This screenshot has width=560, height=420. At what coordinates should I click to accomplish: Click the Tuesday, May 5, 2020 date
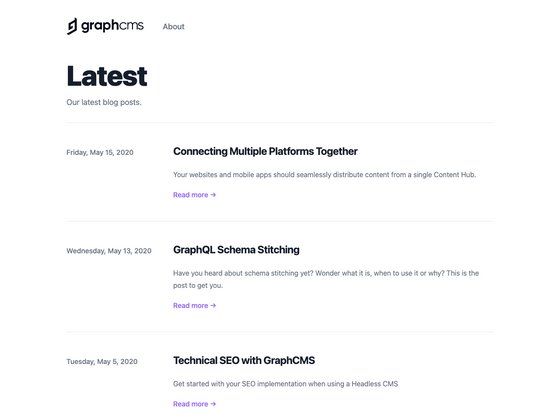pos(102,362)
